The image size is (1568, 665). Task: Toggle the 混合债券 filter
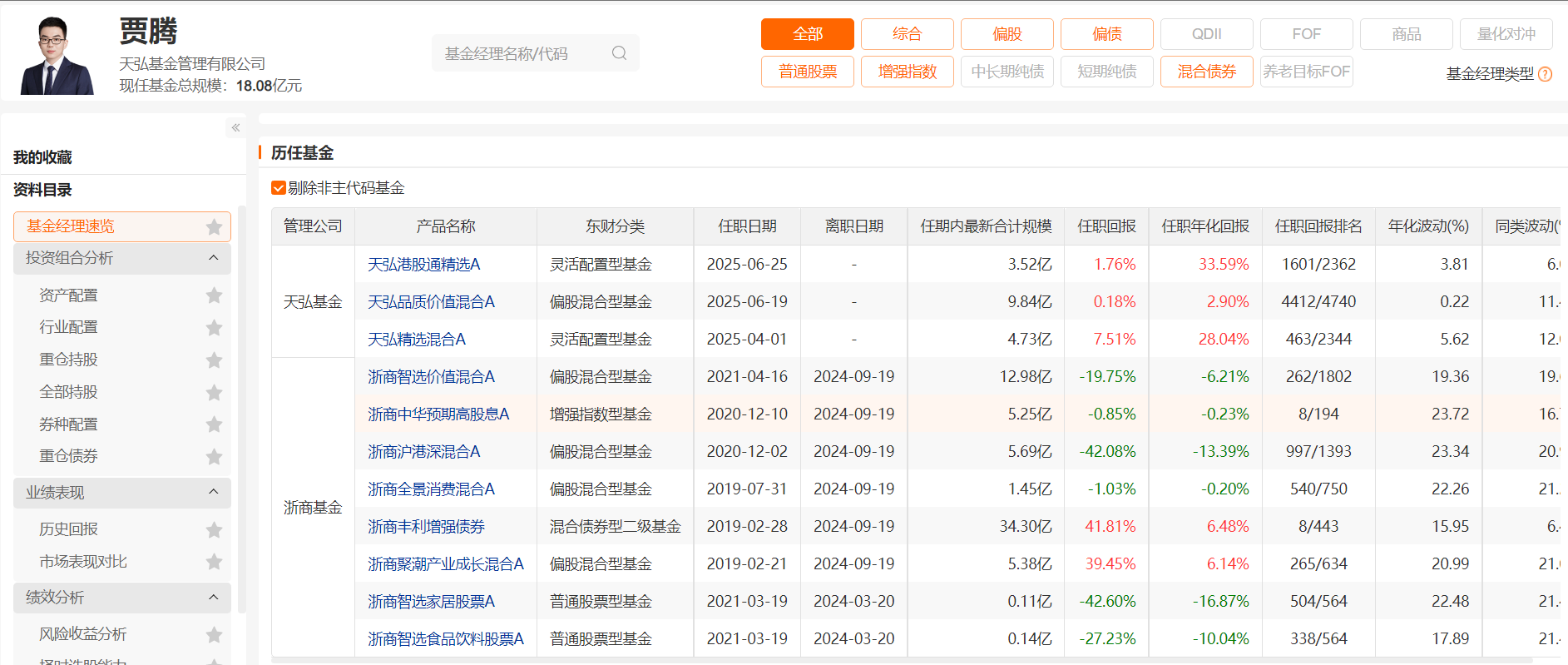click(1206, 72)
